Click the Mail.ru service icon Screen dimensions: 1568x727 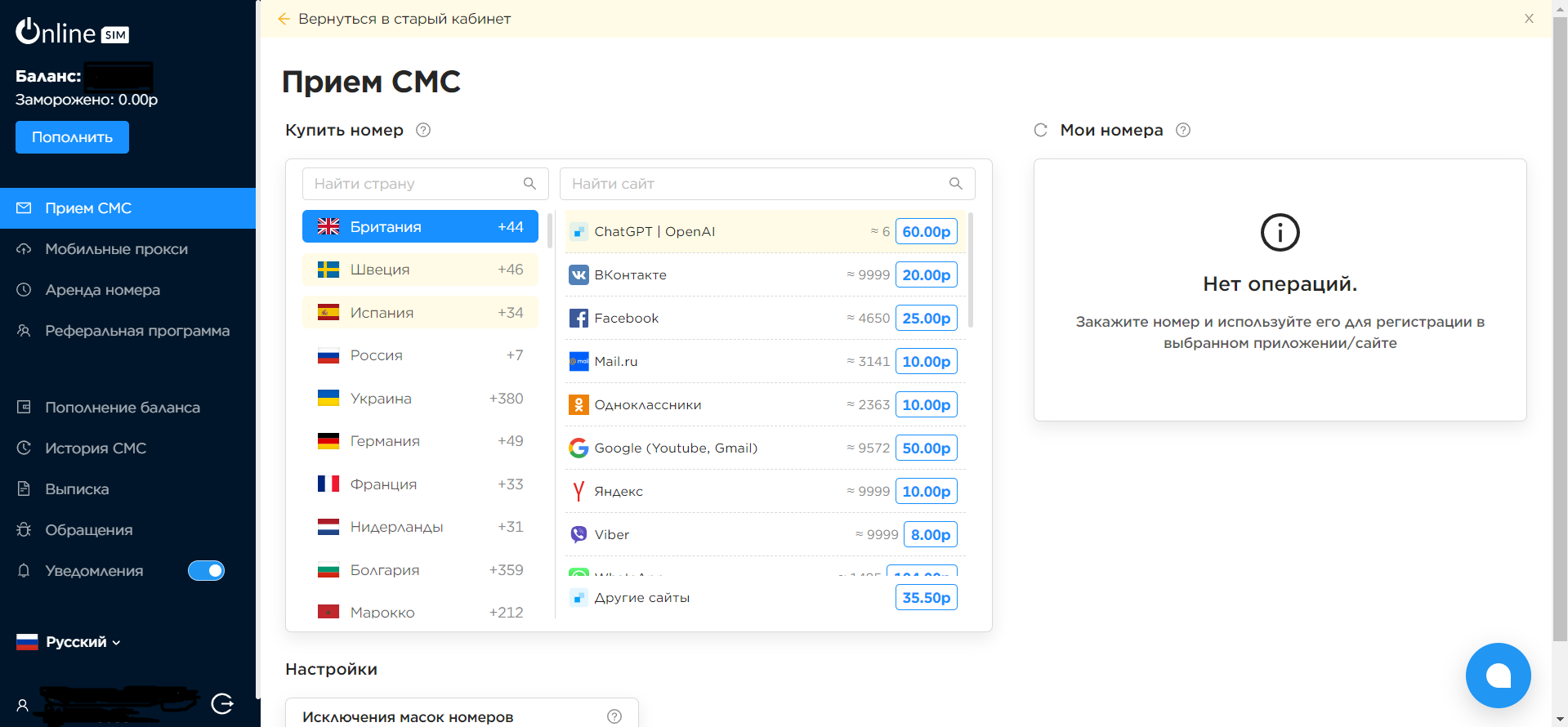pos(579,362)
